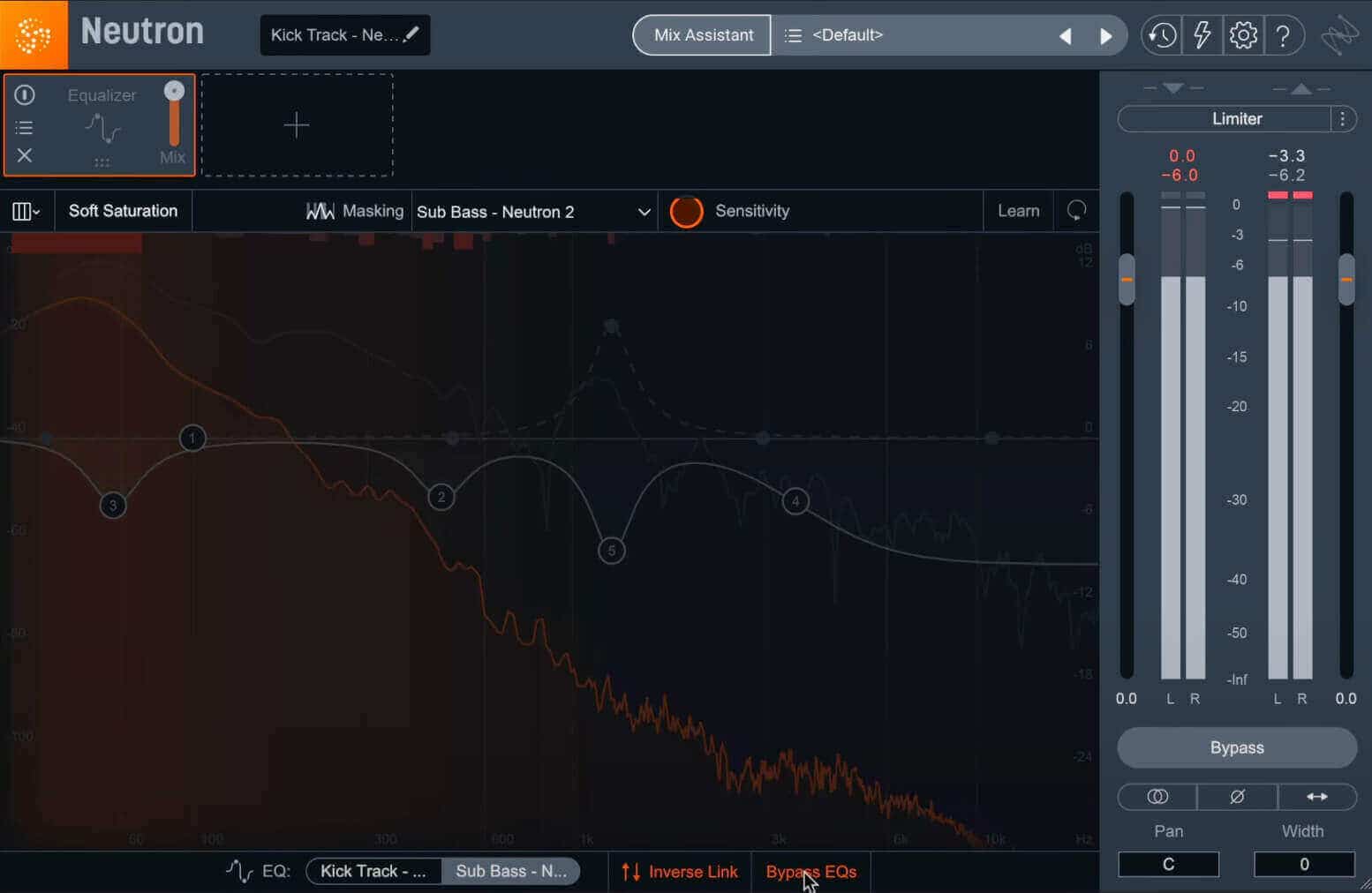Image resolution: width=1372 pixels, height=893 pixels.
Task: Click the Mix Assistant button
Action: [x=703, y=35]
